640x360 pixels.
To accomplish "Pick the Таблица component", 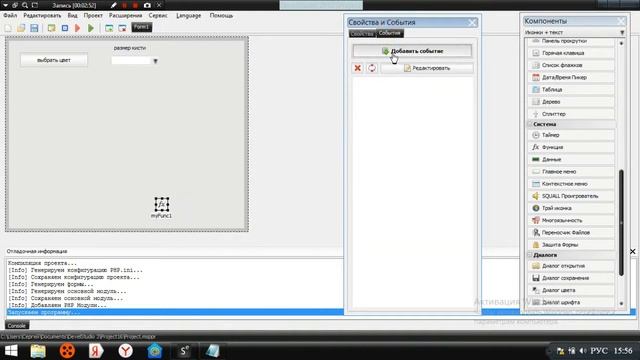I will click(571, 89).
